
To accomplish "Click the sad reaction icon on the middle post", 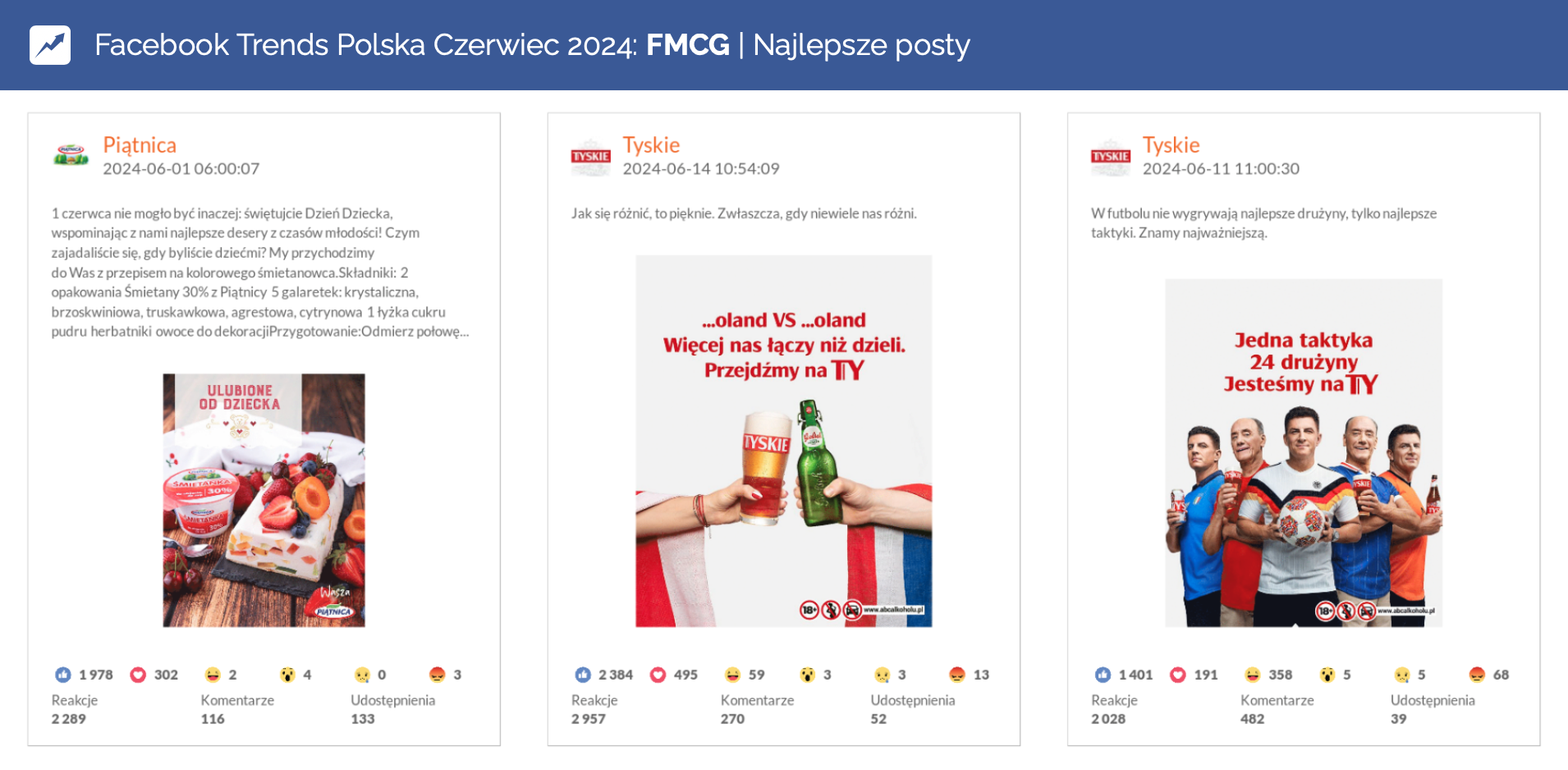I will (883, 675).
